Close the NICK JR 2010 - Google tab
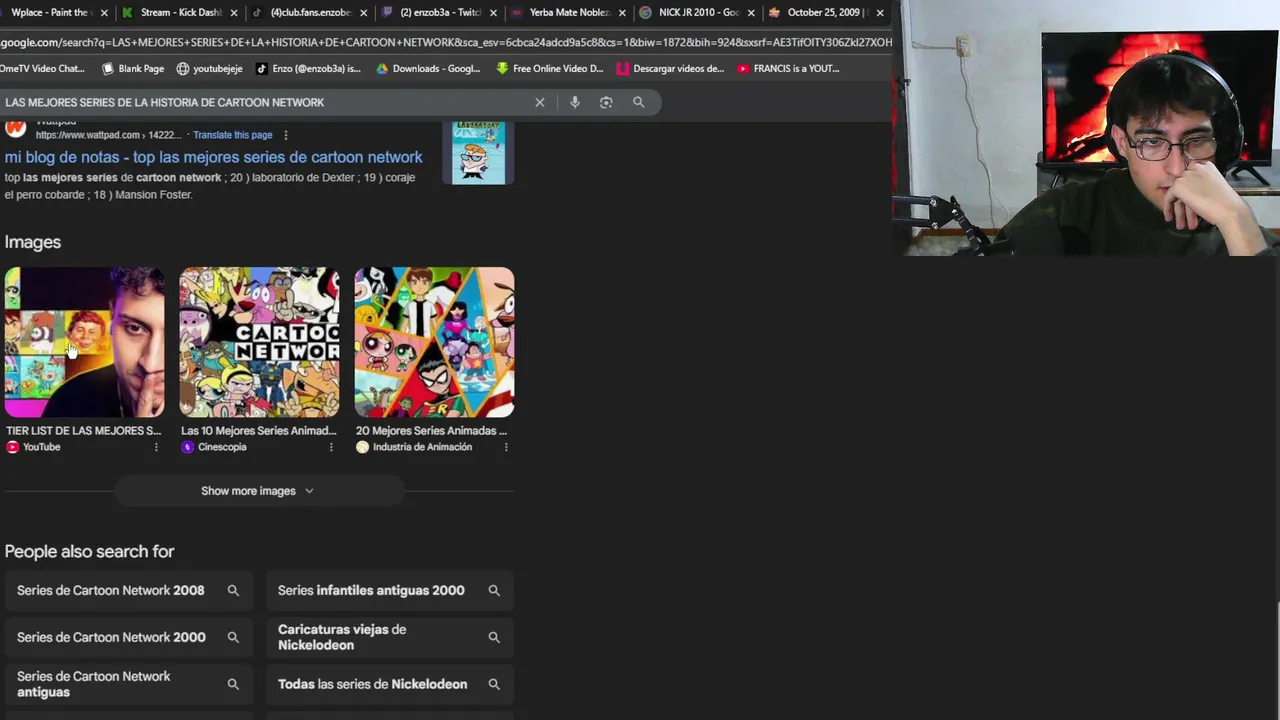 (x=751, y=13)
